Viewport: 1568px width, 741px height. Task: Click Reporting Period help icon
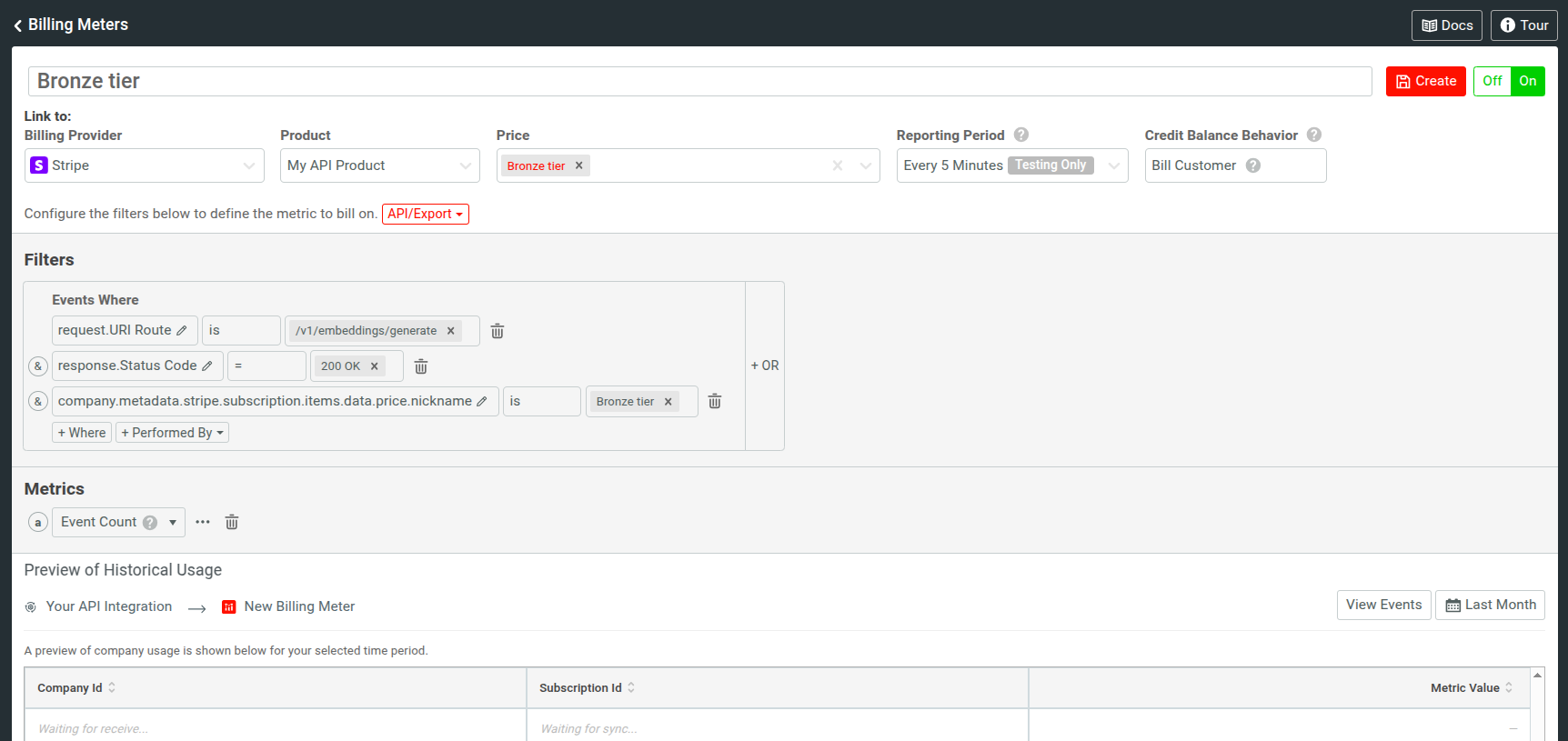pos(1021,135)
